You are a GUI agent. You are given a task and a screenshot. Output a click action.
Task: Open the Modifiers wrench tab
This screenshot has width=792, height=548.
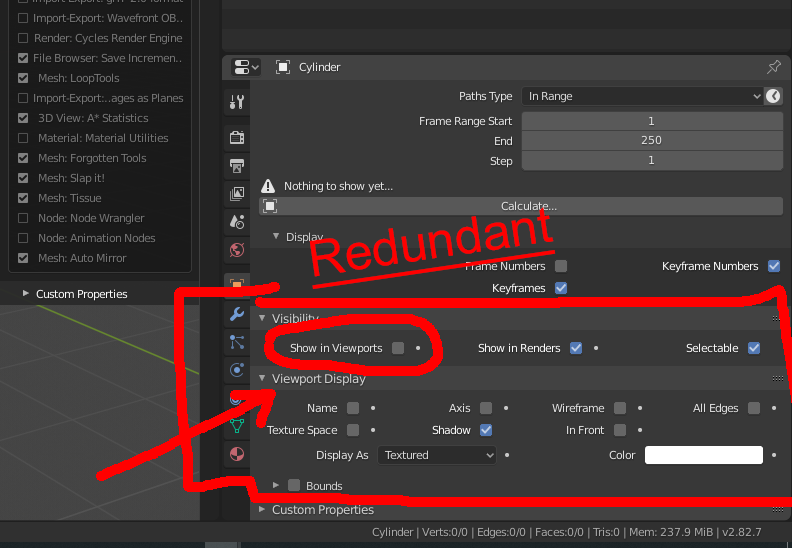click(236, 314)
